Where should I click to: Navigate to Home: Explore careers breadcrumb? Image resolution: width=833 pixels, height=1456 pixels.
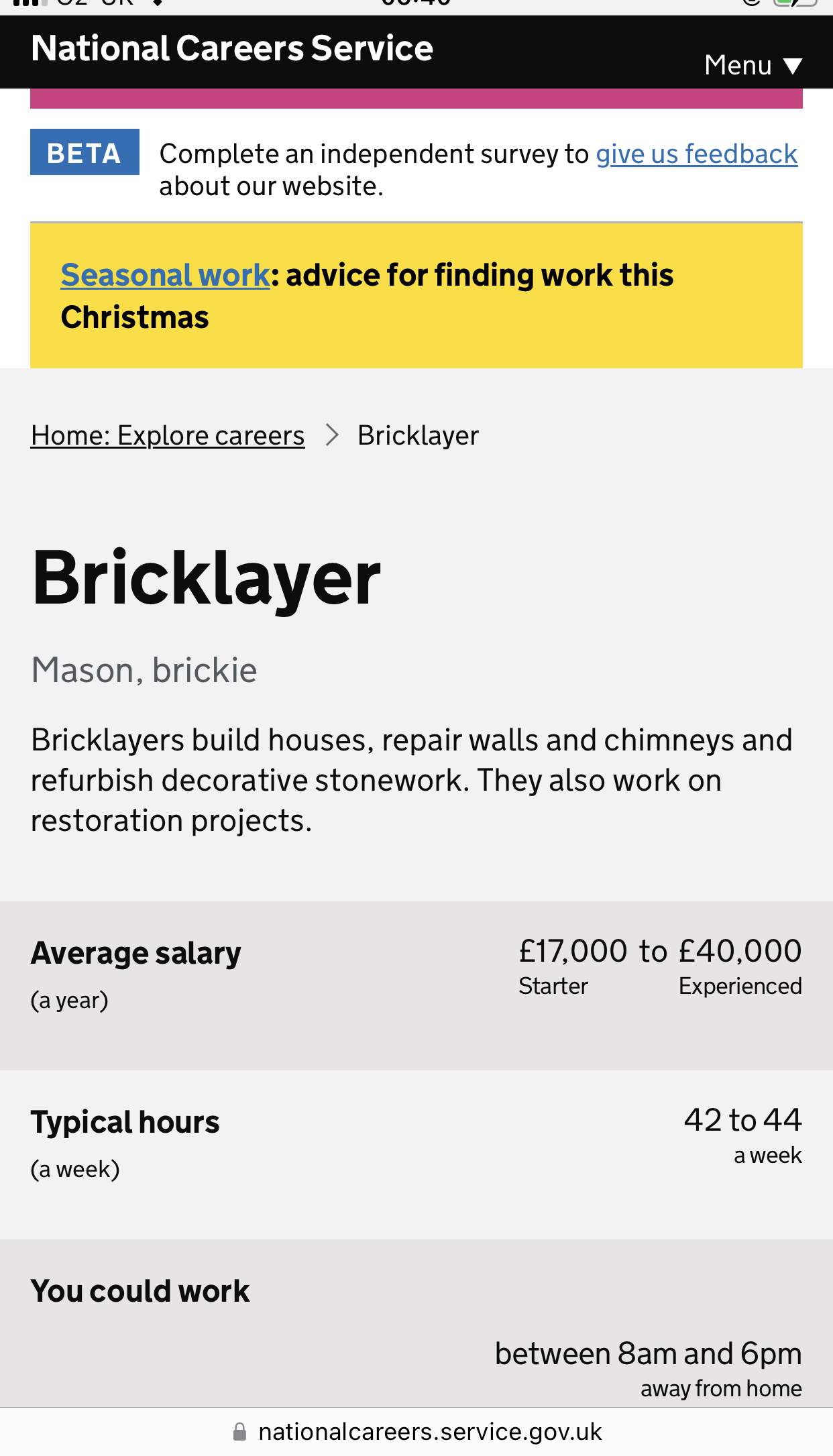pos(168,436)
